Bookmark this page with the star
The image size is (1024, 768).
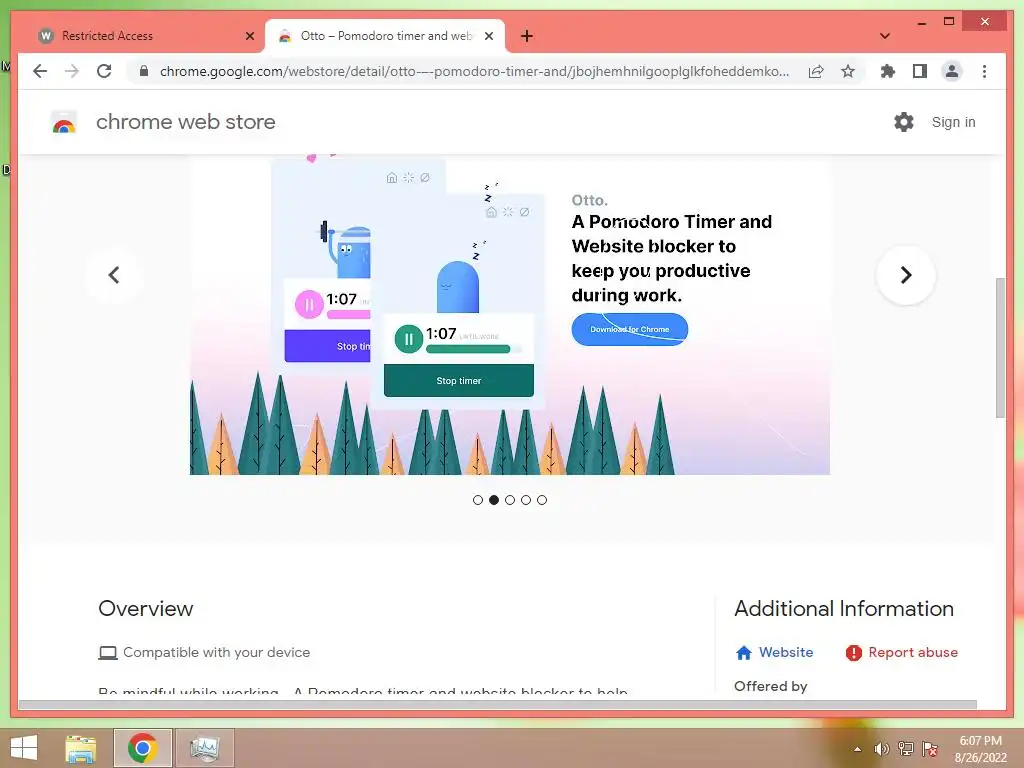coord(848,71)
